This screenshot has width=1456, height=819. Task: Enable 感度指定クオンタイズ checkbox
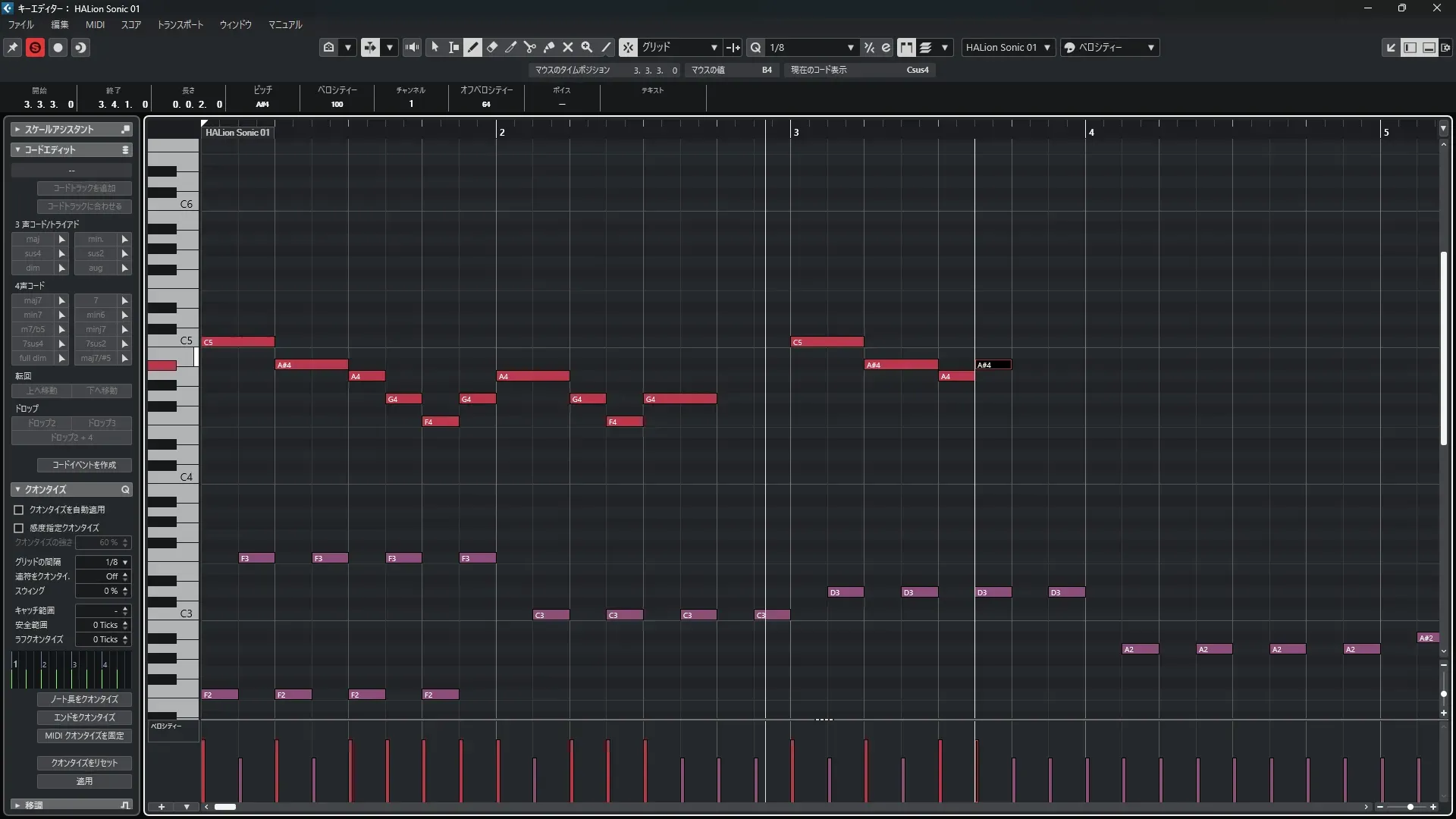(19, 528)
